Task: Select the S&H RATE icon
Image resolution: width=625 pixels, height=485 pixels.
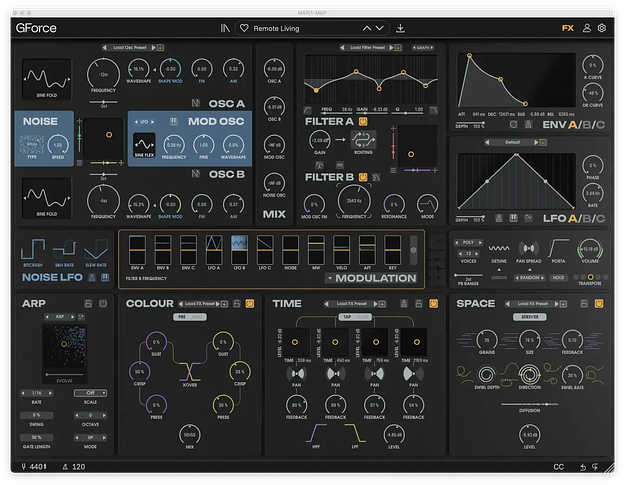Action: (x=64, y=249)
